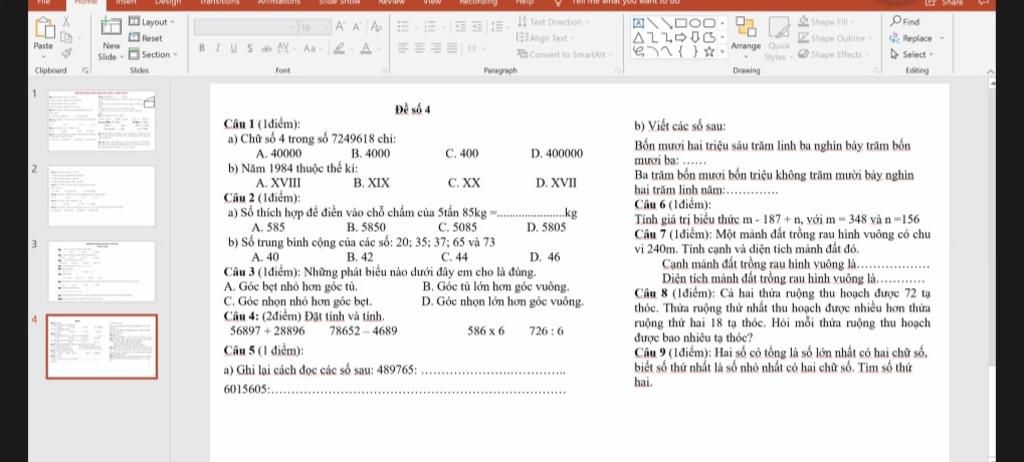Open the Arrange dropdown
1024x462 pixels.
click(x=746, y=36)
